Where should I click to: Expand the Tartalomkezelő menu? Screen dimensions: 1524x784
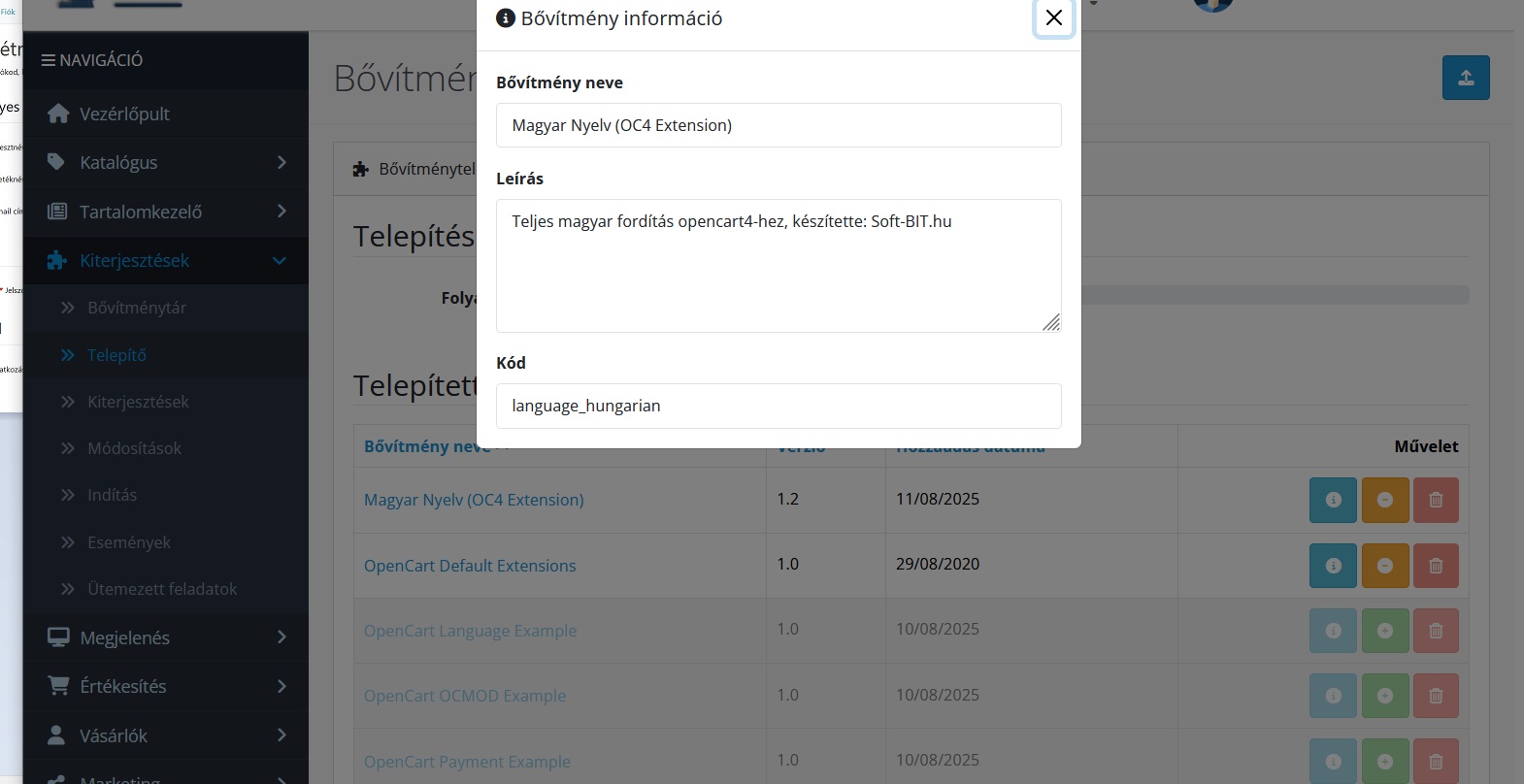(x=166, y=211)
